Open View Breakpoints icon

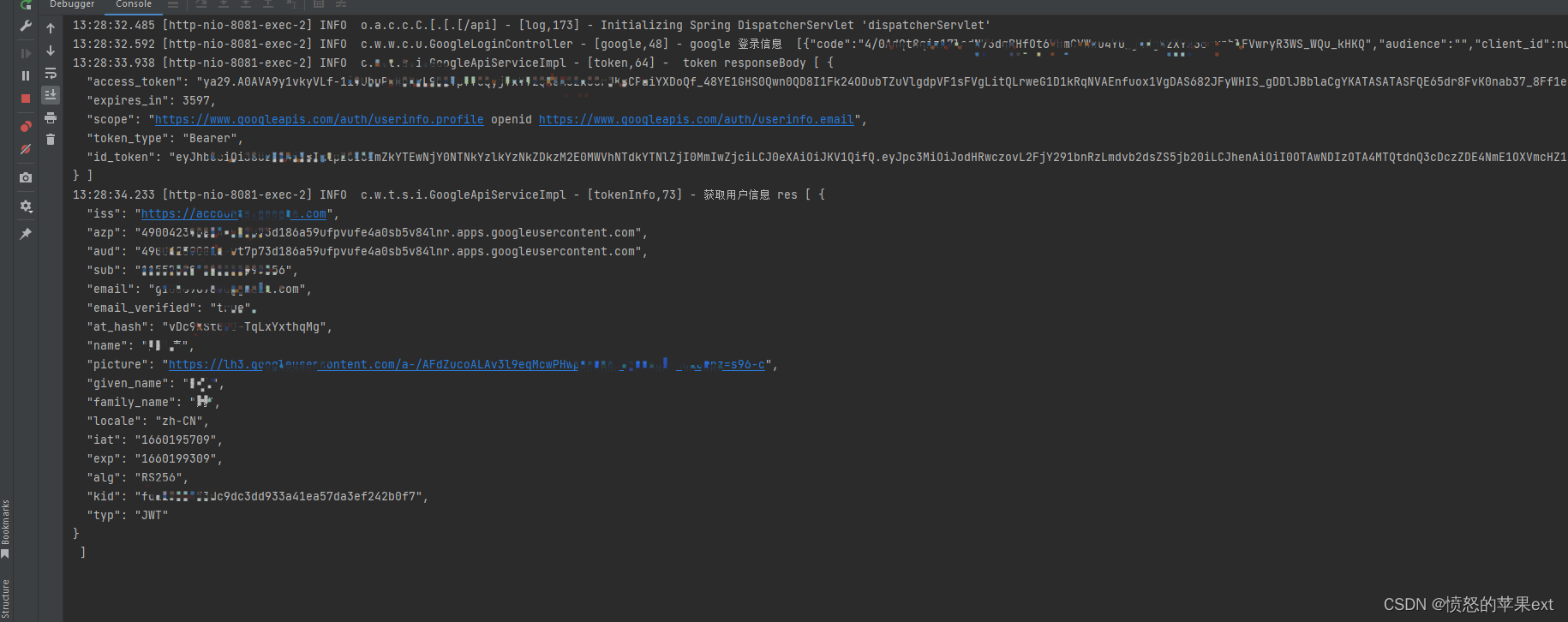(26, 126)
